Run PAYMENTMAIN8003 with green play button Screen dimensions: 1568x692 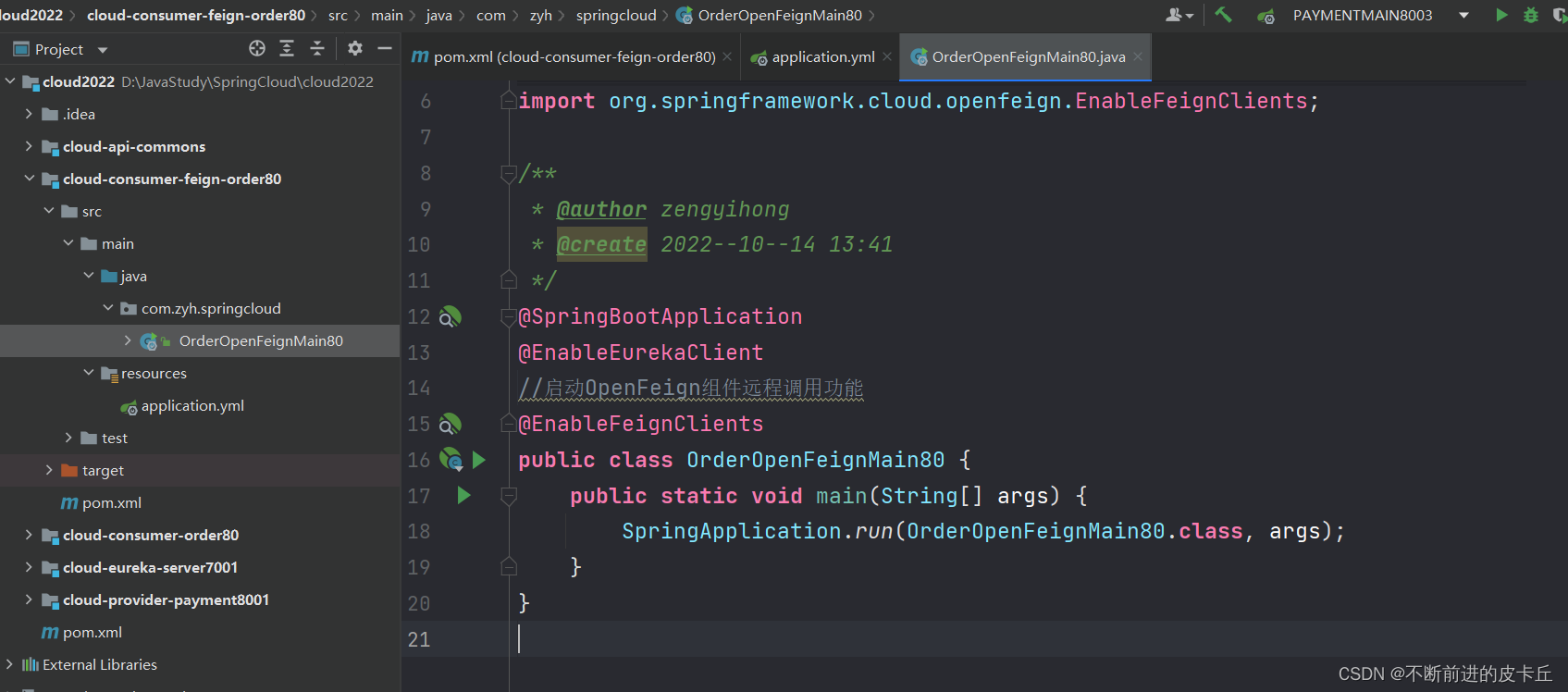[1501, 15]
